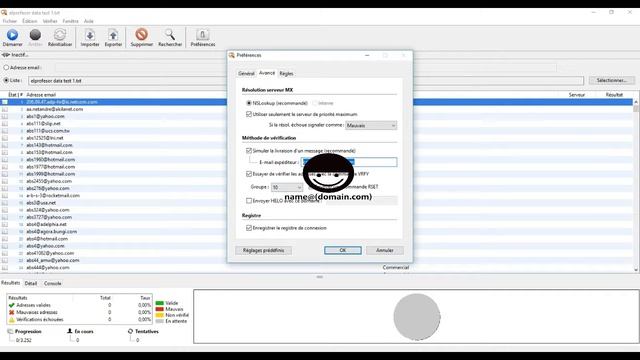The image size is (640, 360).
Task: Click the Réglages prédéfinis button
Action: point(263,250)
